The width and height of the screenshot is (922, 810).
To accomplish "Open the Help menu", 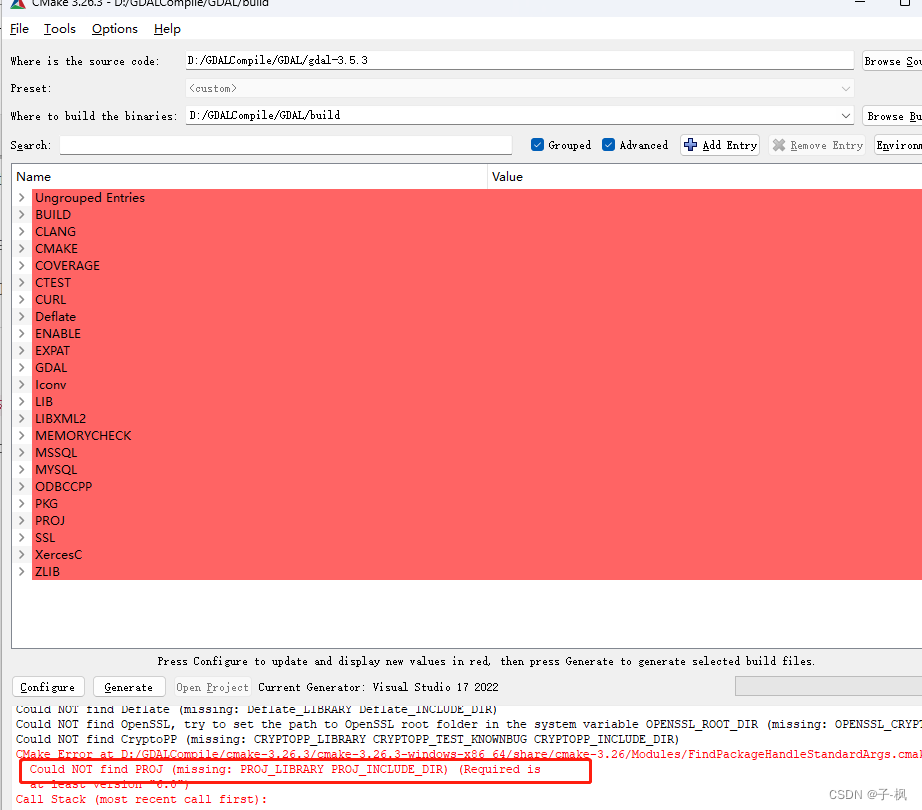I will pos(167,29).
